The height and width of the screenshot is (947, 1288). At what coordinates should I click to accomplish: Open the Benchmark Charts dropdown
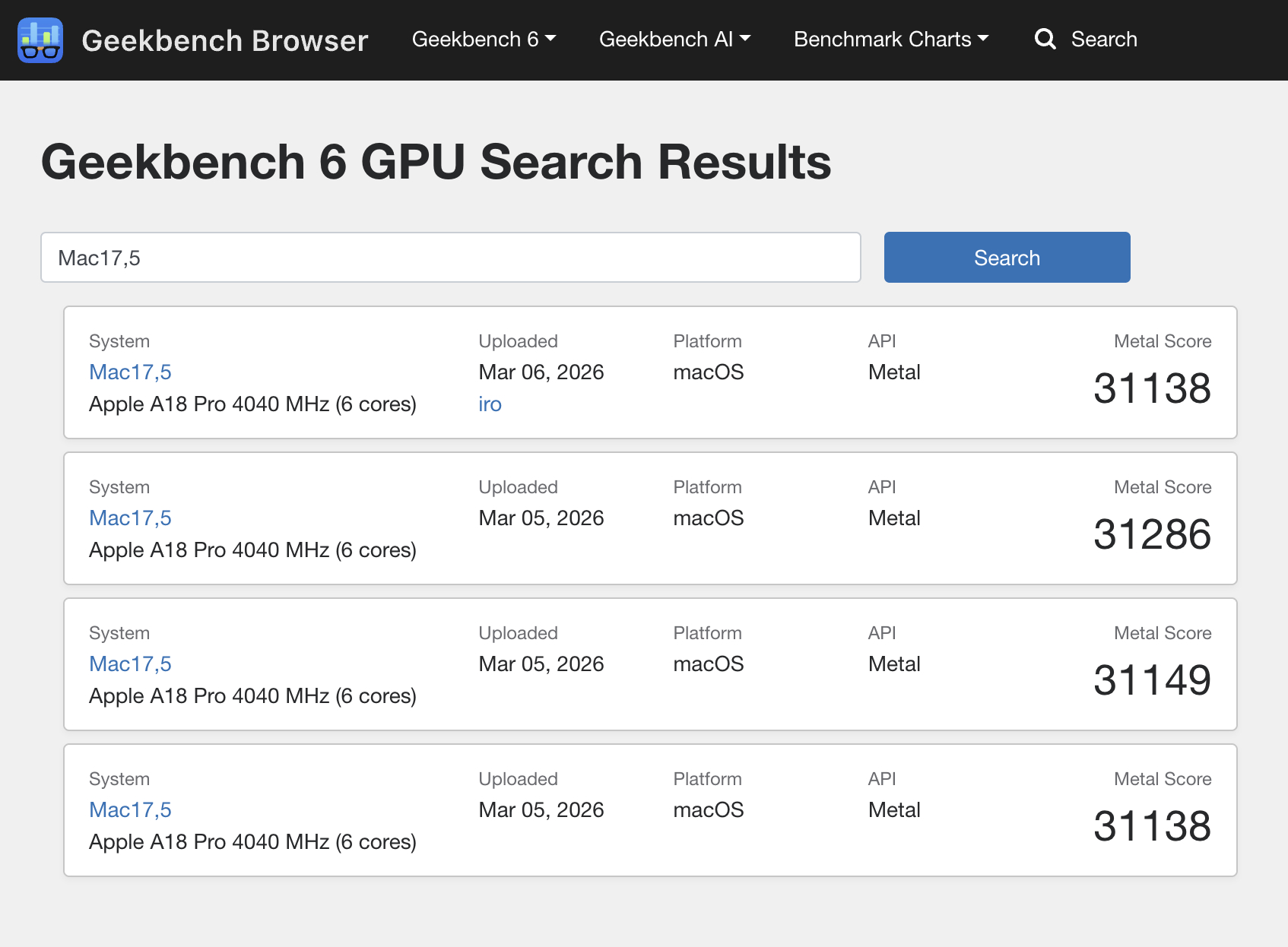883,40
